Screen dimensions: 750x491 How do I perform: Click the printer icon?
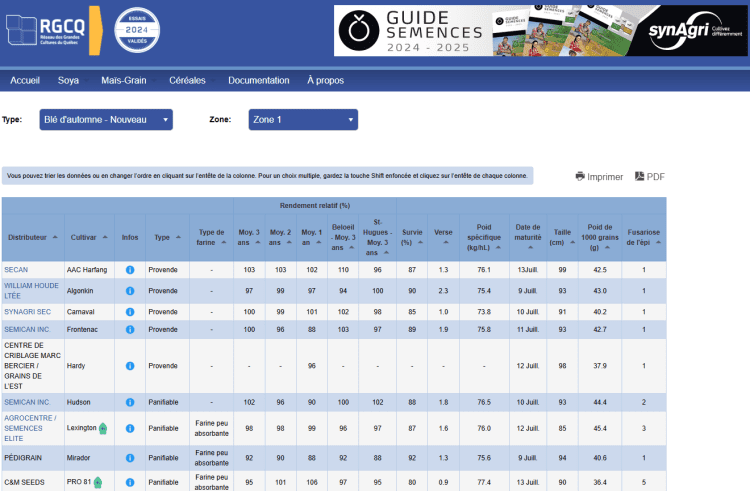[580, 176]
